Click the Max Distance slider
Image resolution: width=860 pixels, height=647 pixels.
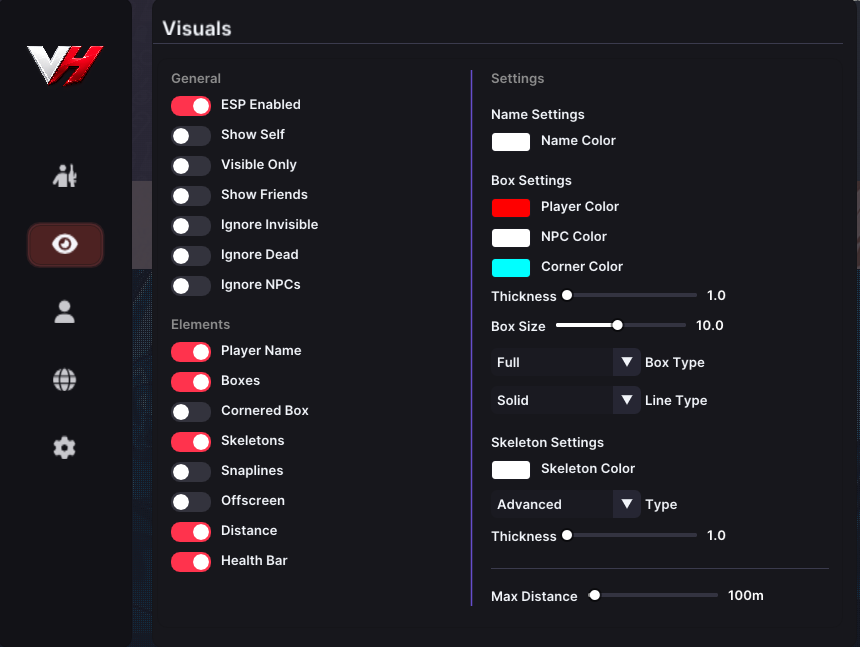653,595
